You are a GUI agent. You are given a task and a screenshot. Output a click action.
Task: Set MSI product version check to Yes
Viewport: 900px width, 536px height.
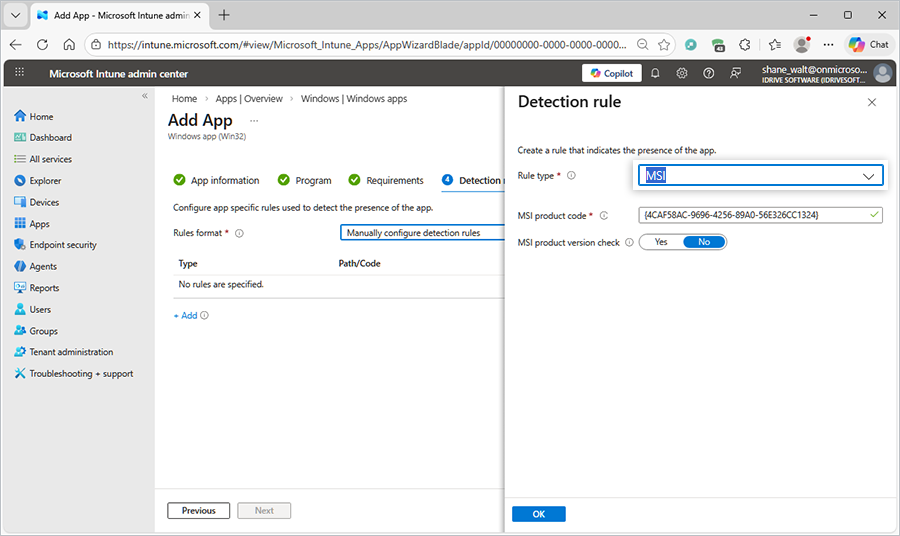[x=661, y=242]
